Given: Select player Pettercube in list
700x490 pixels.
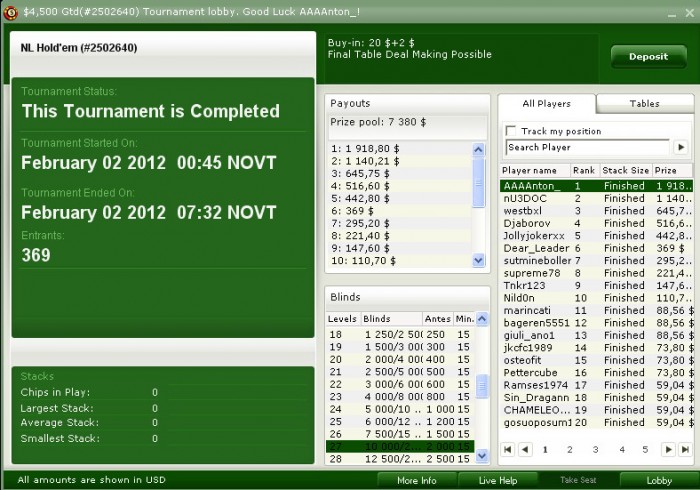Looking at the screenshot, I should click(x=596, y=373).
